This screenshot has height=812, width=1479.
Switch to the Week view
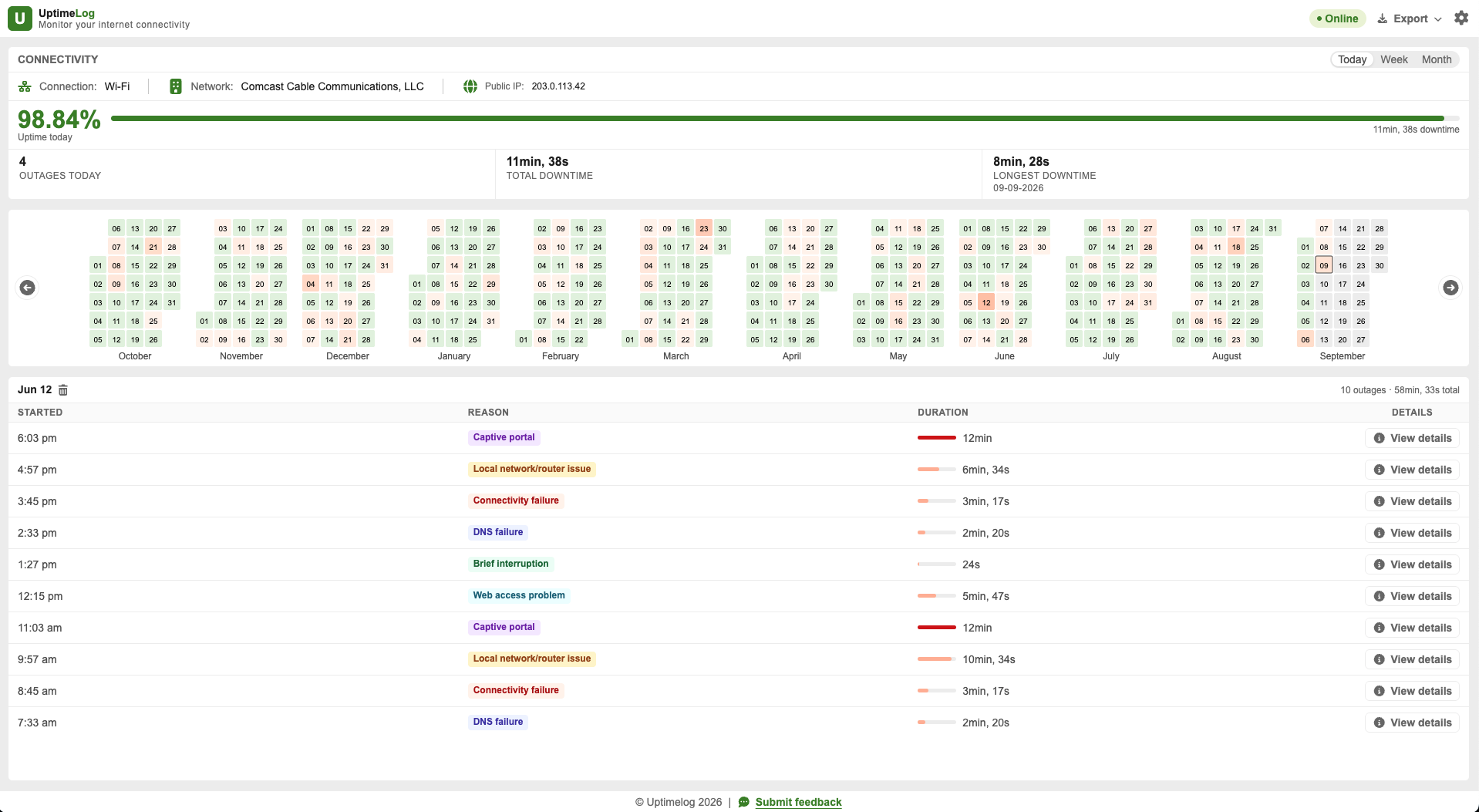(x=1393, y=59)
